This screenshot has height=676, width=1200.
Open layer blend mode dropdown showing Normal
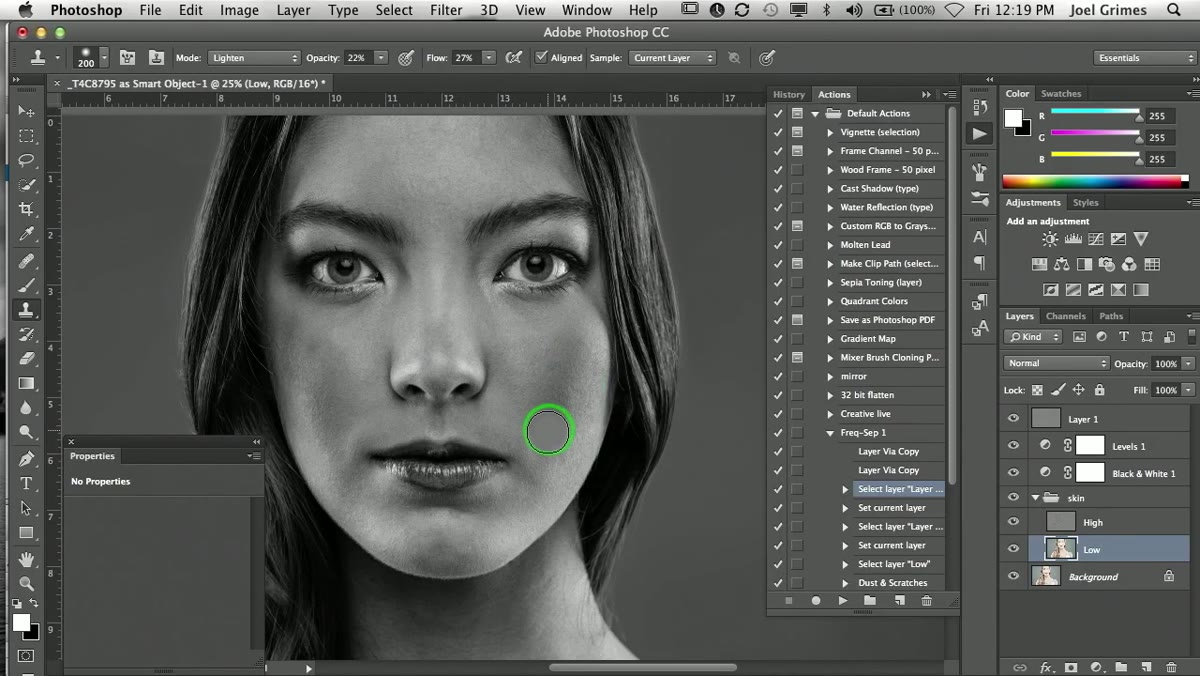(1056, 363)
